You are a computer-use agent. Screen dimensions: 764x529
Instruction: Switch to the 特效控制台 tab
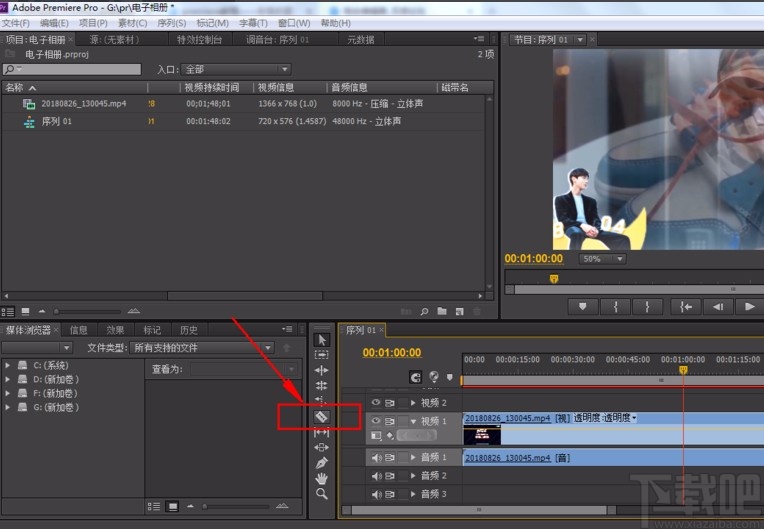coord(200,39)
